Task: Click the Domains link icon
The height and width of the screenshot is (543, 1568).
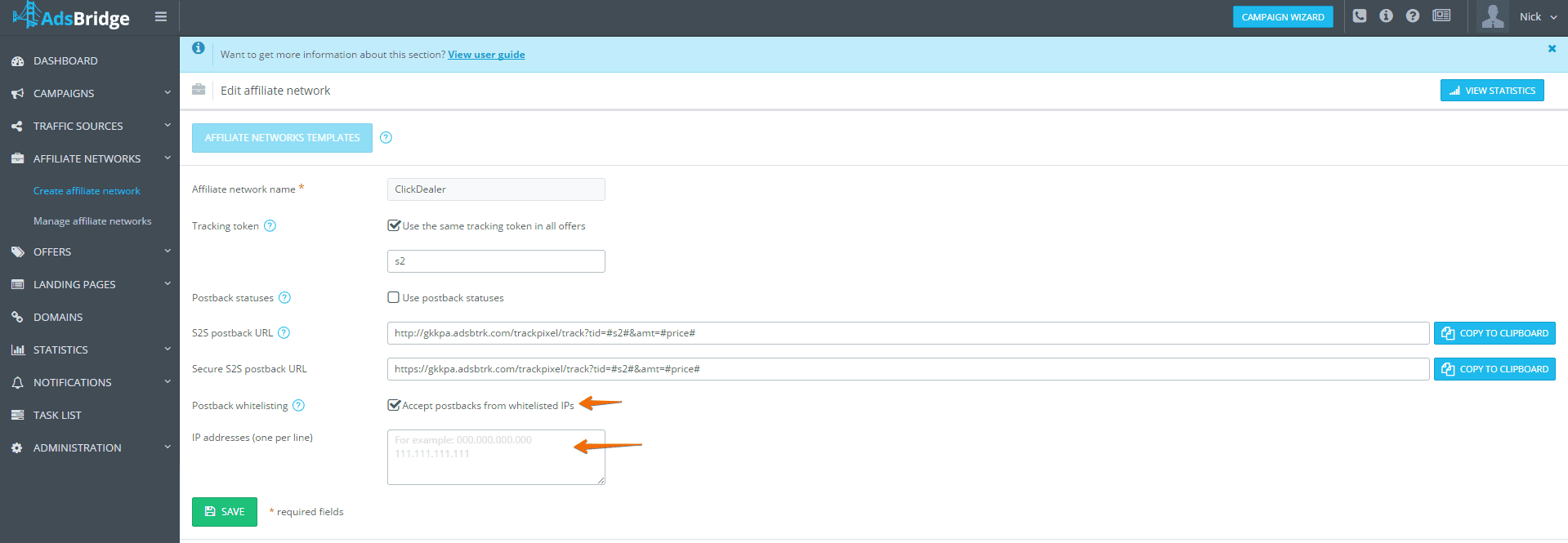Action: (17, 318)
